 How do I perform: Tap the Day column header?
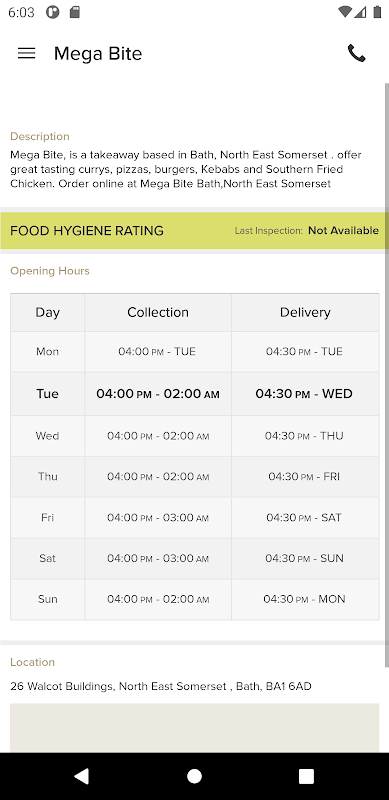pyautogui.click(x=47, y=312)
